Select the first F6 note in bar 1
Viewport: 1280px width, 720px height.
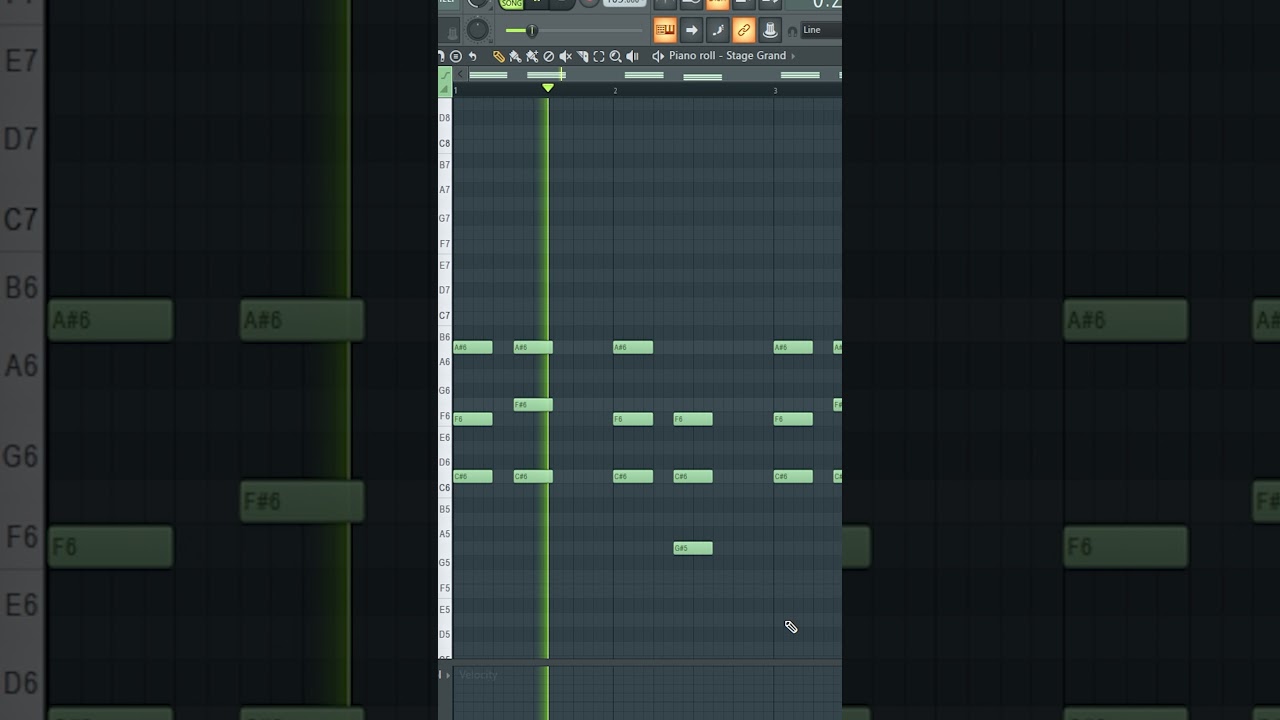(473, 419)
